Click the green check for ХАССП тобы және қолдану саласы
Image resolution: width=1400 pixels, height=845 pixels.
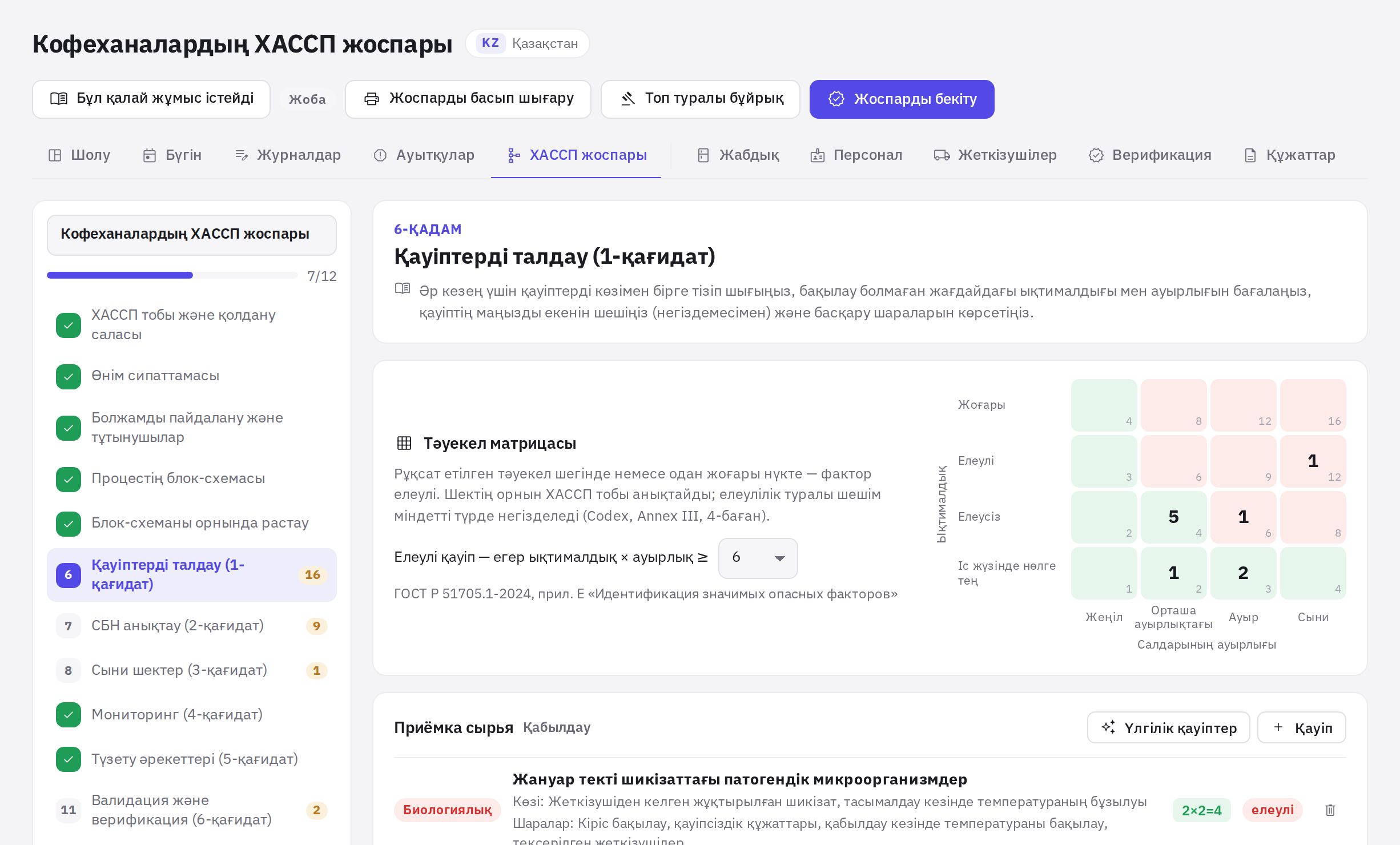click(x=69, y=325)
